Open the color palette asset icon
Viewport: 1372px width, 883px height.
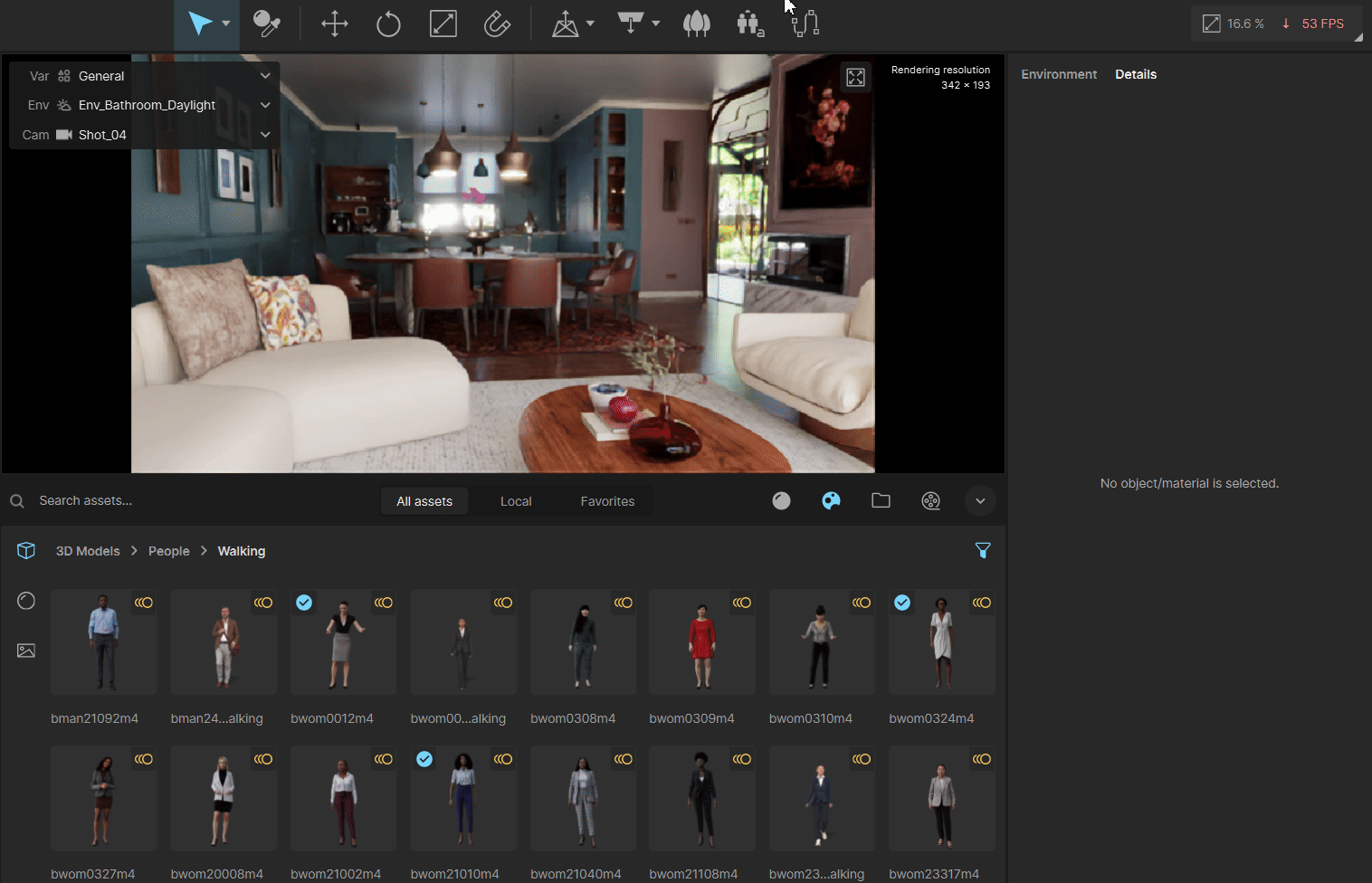831,500
